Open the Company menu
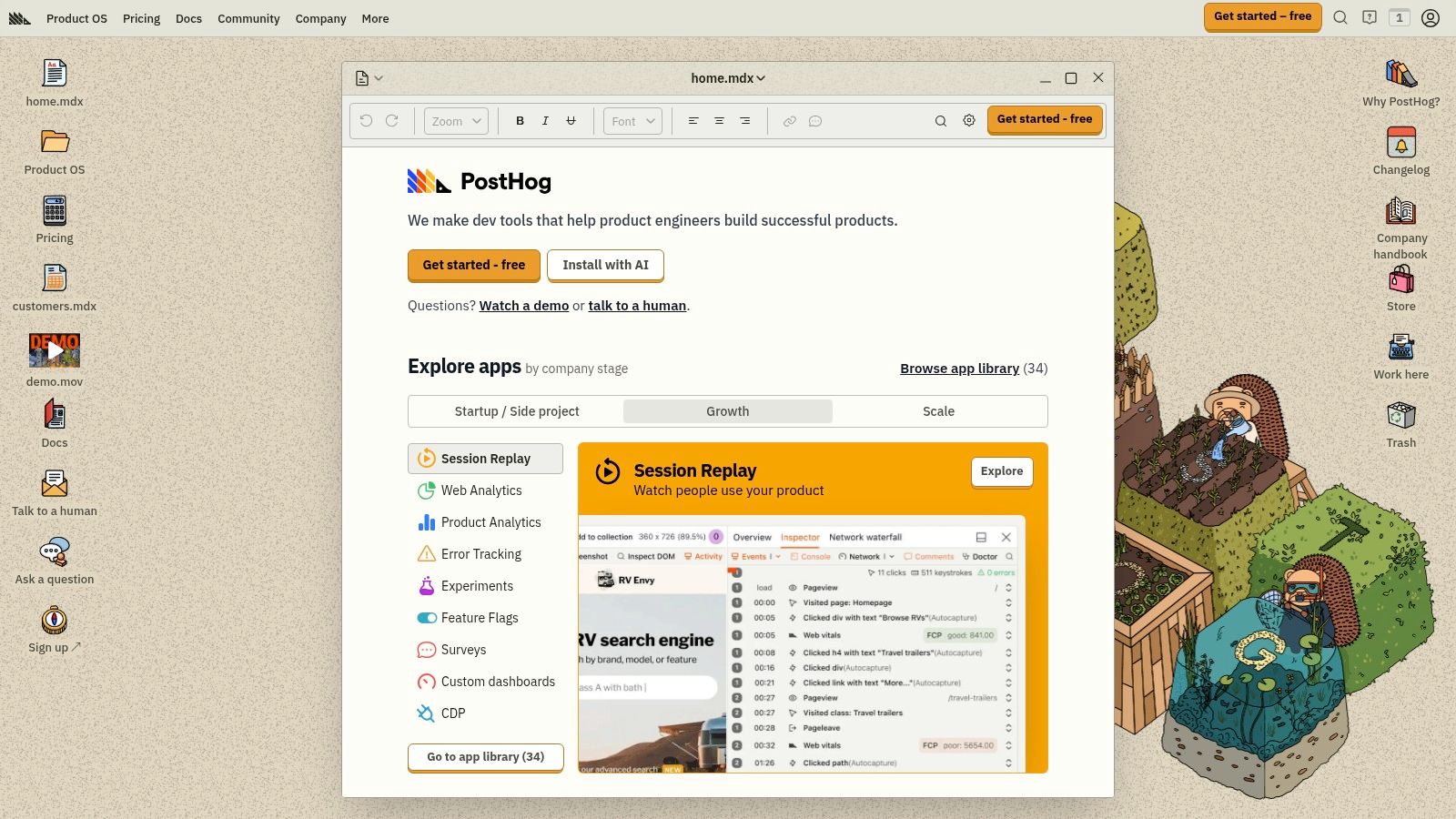The height and width of the screenshot is (819, 1456). [x=320, y=18]
